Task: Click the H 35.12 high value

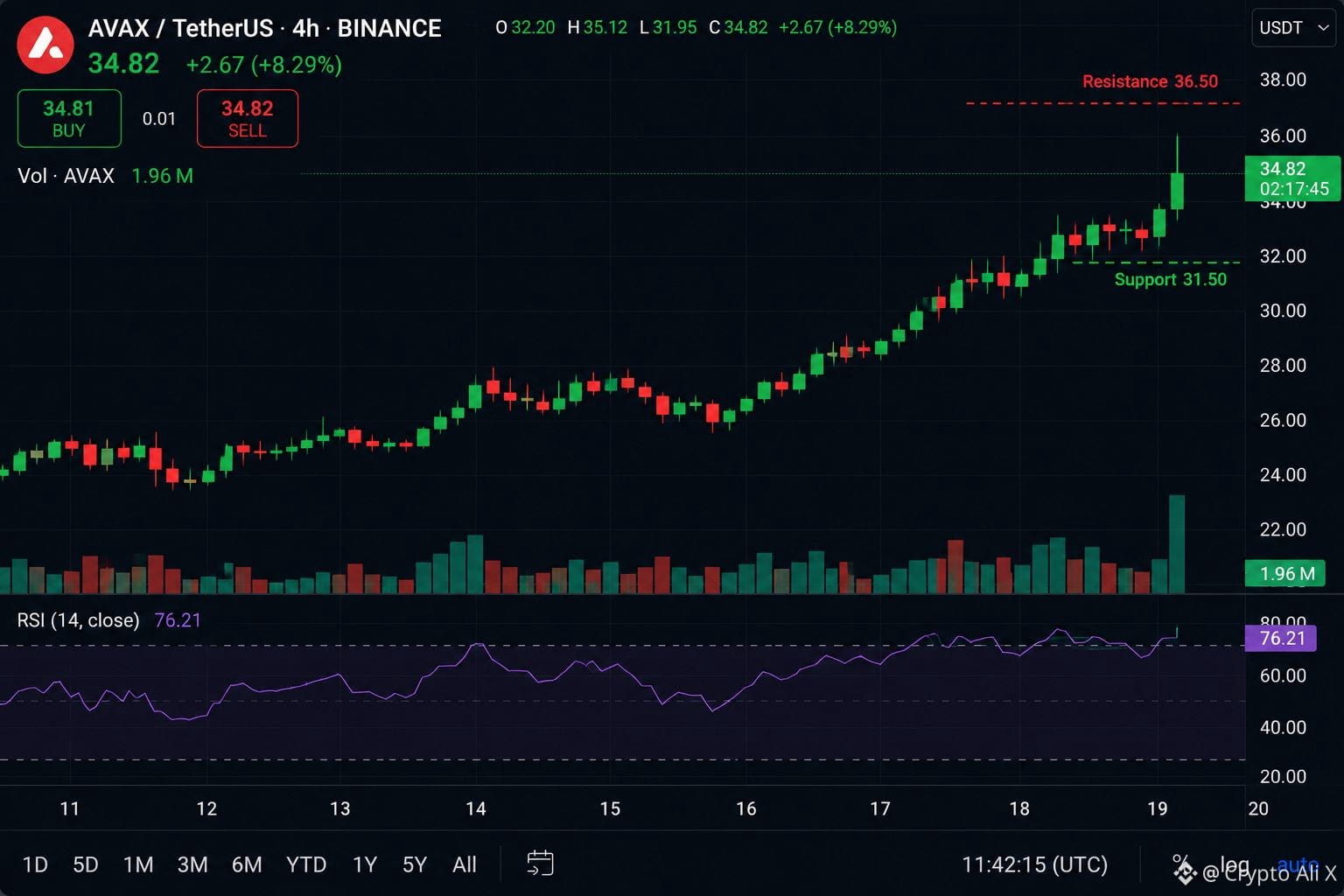Action: point(598,27)
